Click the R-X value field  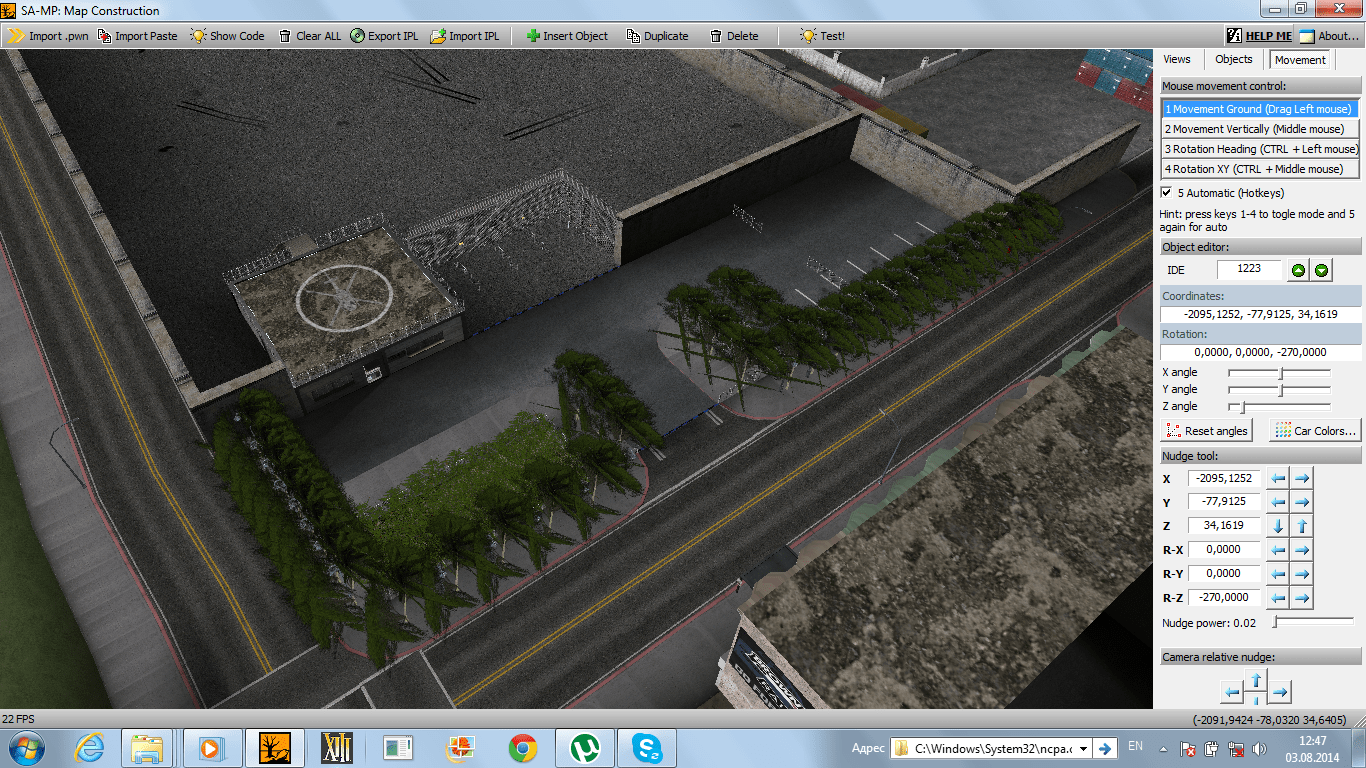click(x=1225, y=550)
